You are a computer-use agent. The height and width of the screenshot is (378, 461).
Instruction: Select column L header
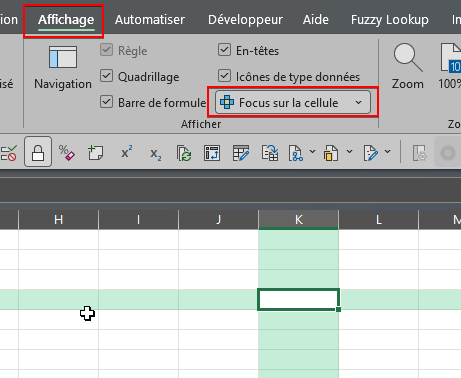click(x=378, y=219)
